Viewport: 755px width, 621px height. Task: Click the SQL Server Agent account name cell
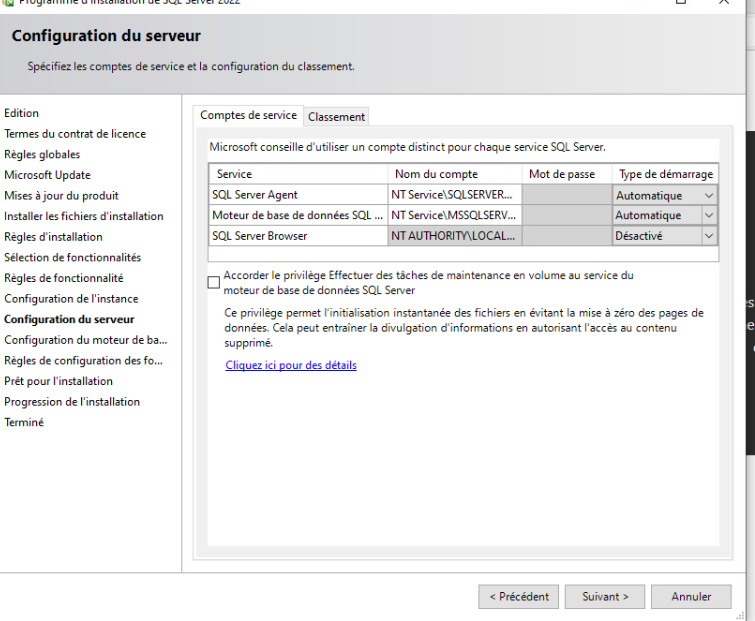(x=455, y=195)
